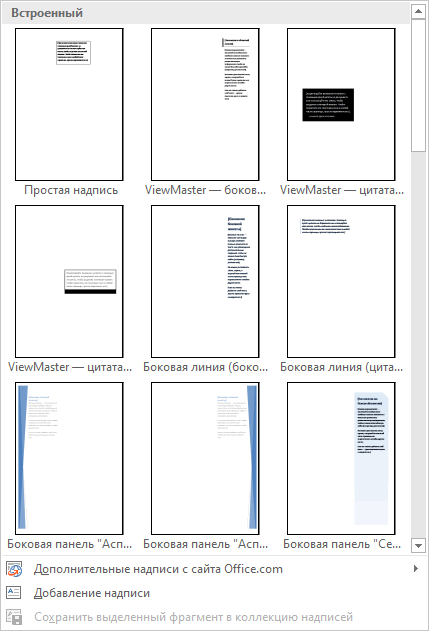Image resolution: width=429 pixels, height=631 pixels.
Task: Click the gallery scrollbar thumb
Action: click(x=419, y=85)
